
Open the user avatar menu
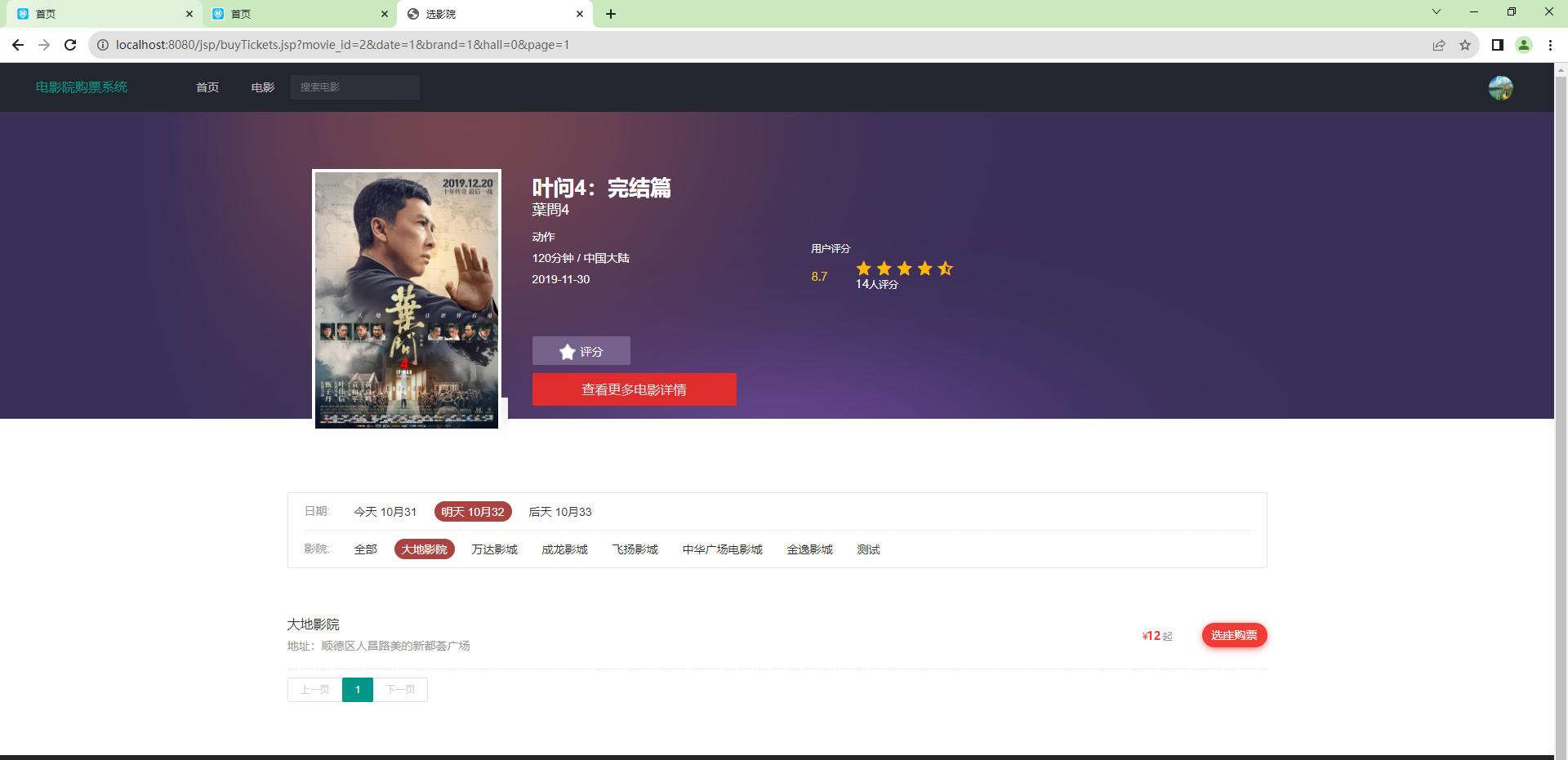(x=1499, y=87)
